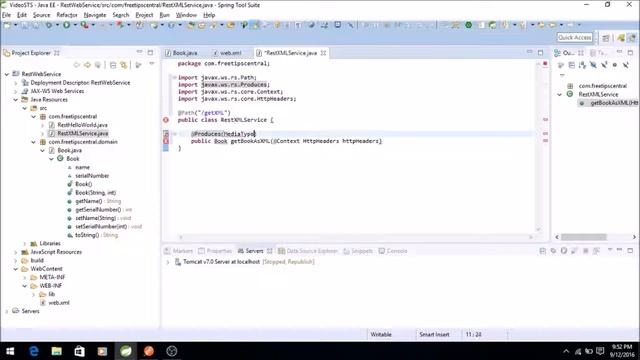This screenshot has width=640, height=360.
Task: Minimize the Project Explorer panel
Action: tap(140, 52)
